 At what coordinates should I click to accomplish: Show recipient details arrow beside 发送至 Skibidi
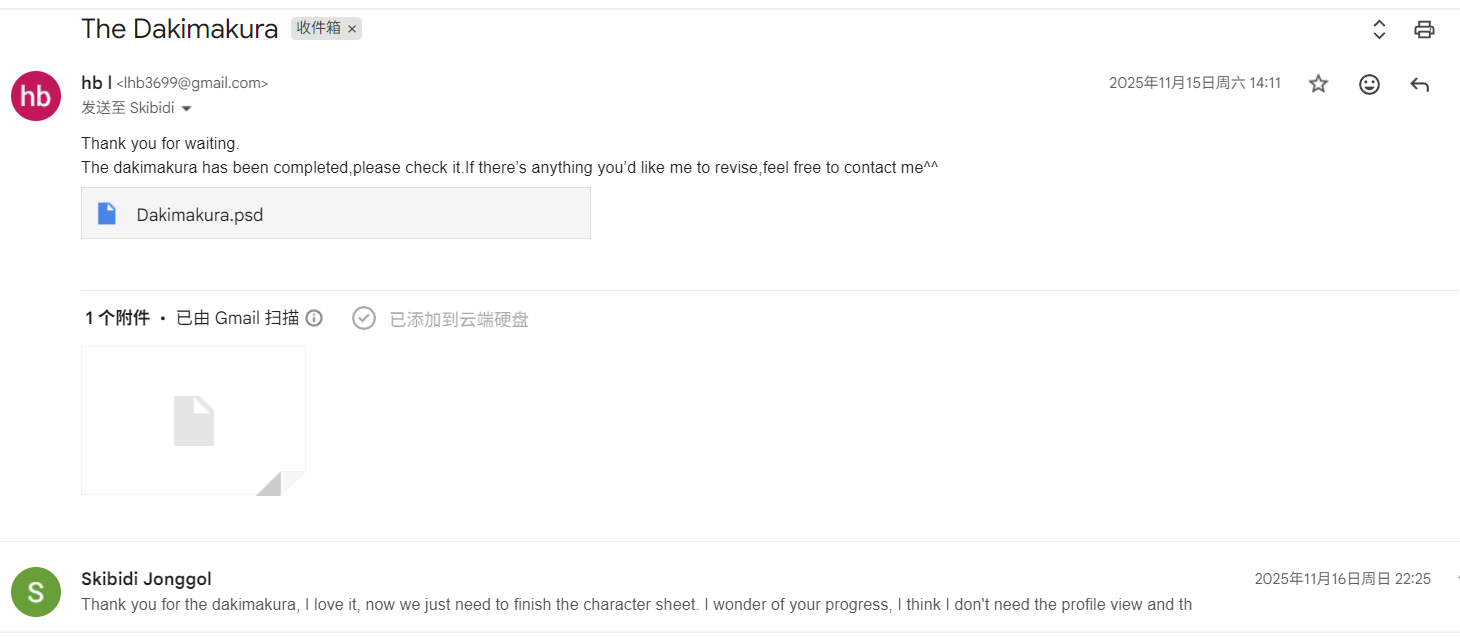coord(186,108)
